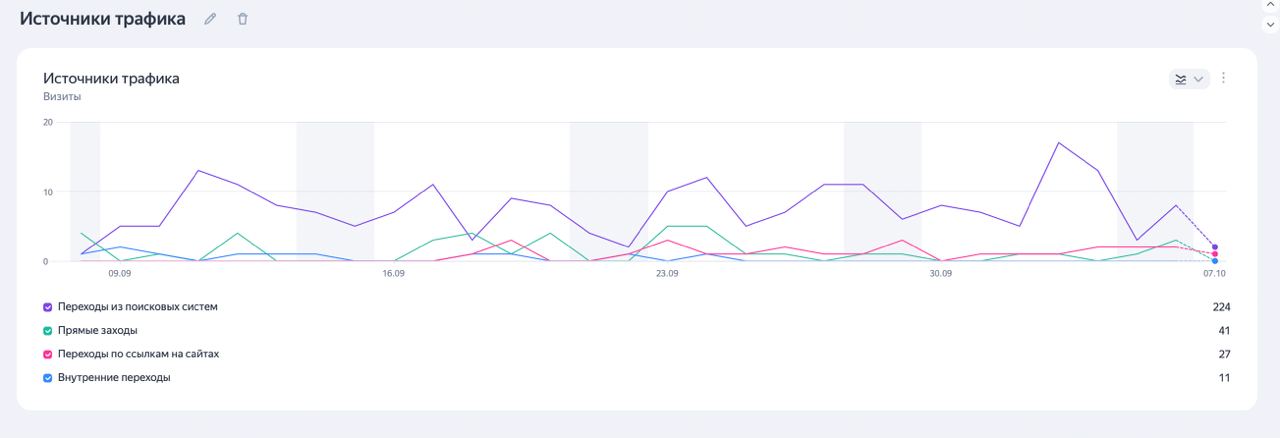Click the 224 visits total value

tap(1221, 307)
